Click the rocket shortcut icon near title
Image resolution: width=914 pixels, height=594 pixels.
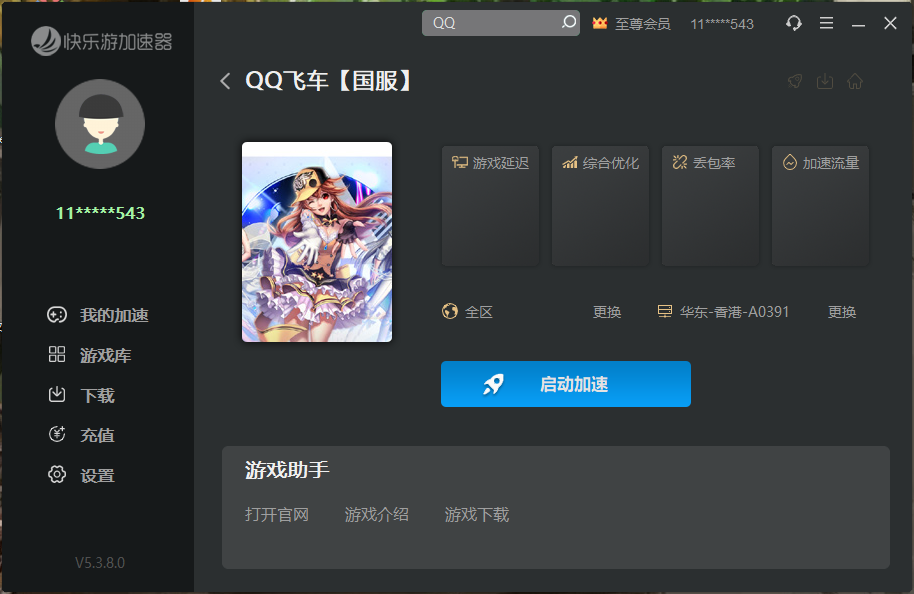(795, 81)
